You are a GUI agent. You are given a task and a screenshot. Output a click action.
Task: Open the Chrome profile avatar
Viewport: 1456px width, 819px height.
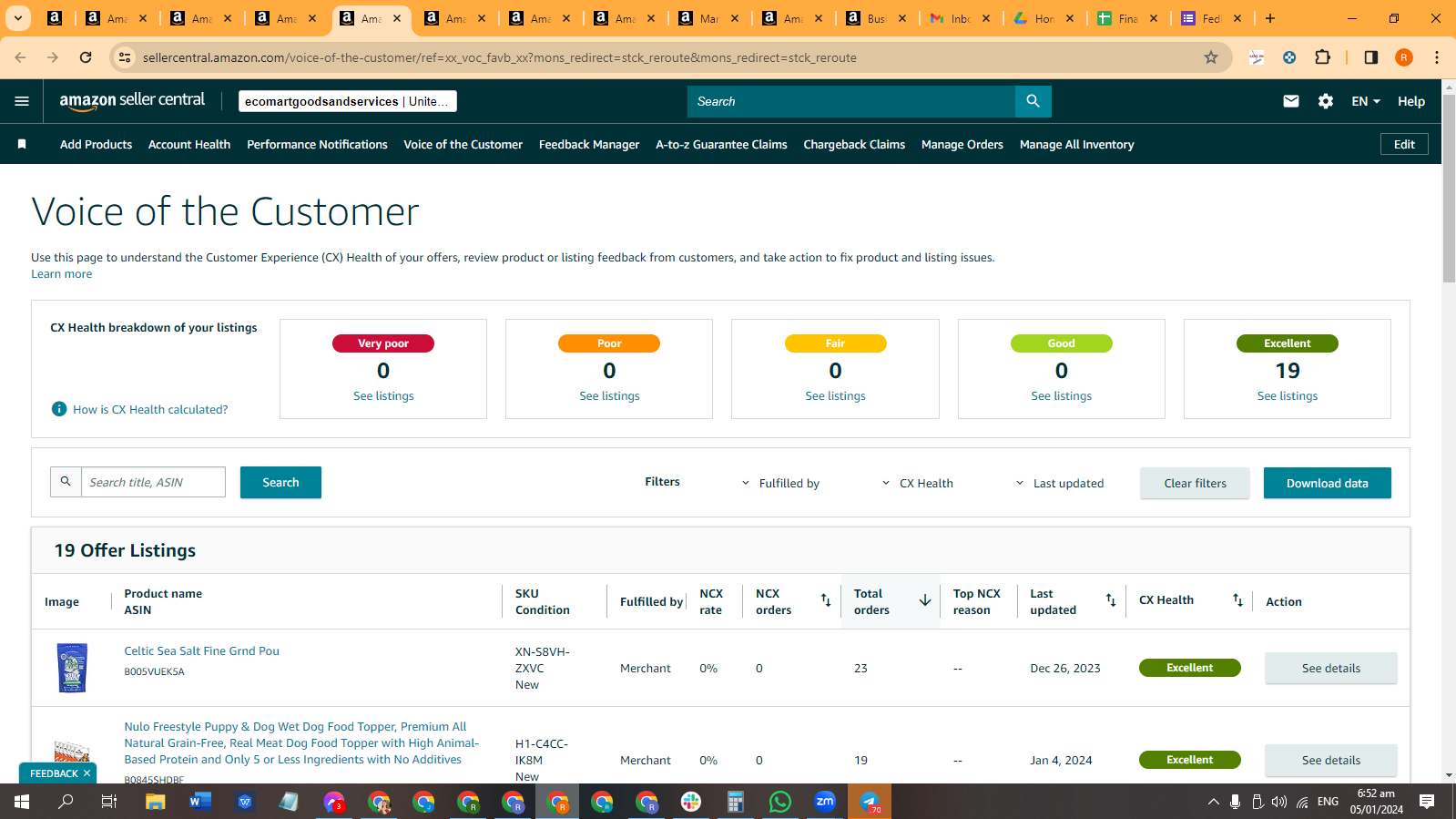pyautogui.click(x=1404, y=57)
